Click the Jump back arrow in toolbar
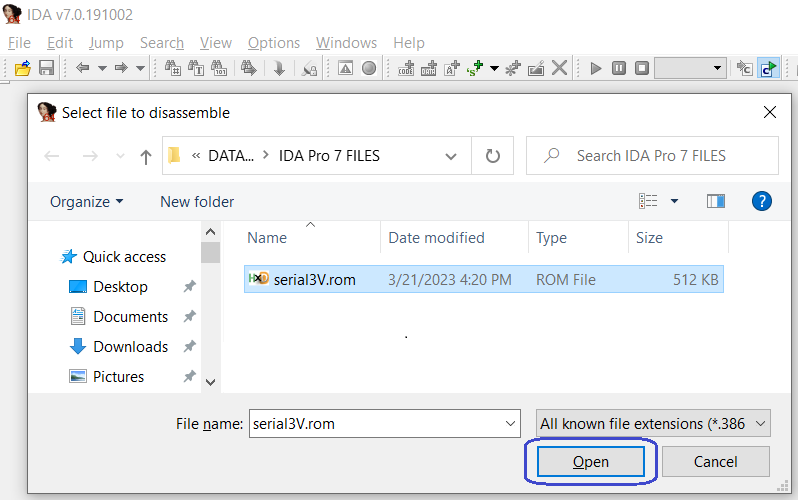 click(x=82, y=68)
